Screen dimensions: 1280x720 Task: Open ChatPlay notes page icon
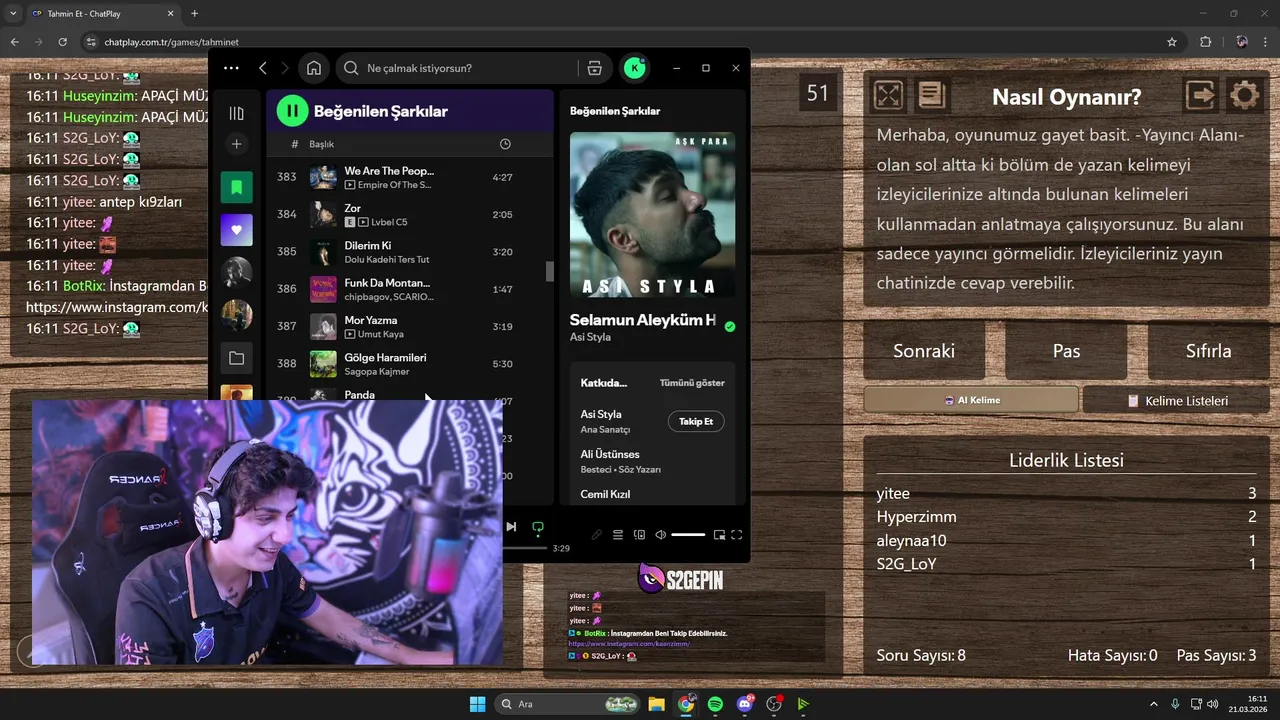point(931,95)
